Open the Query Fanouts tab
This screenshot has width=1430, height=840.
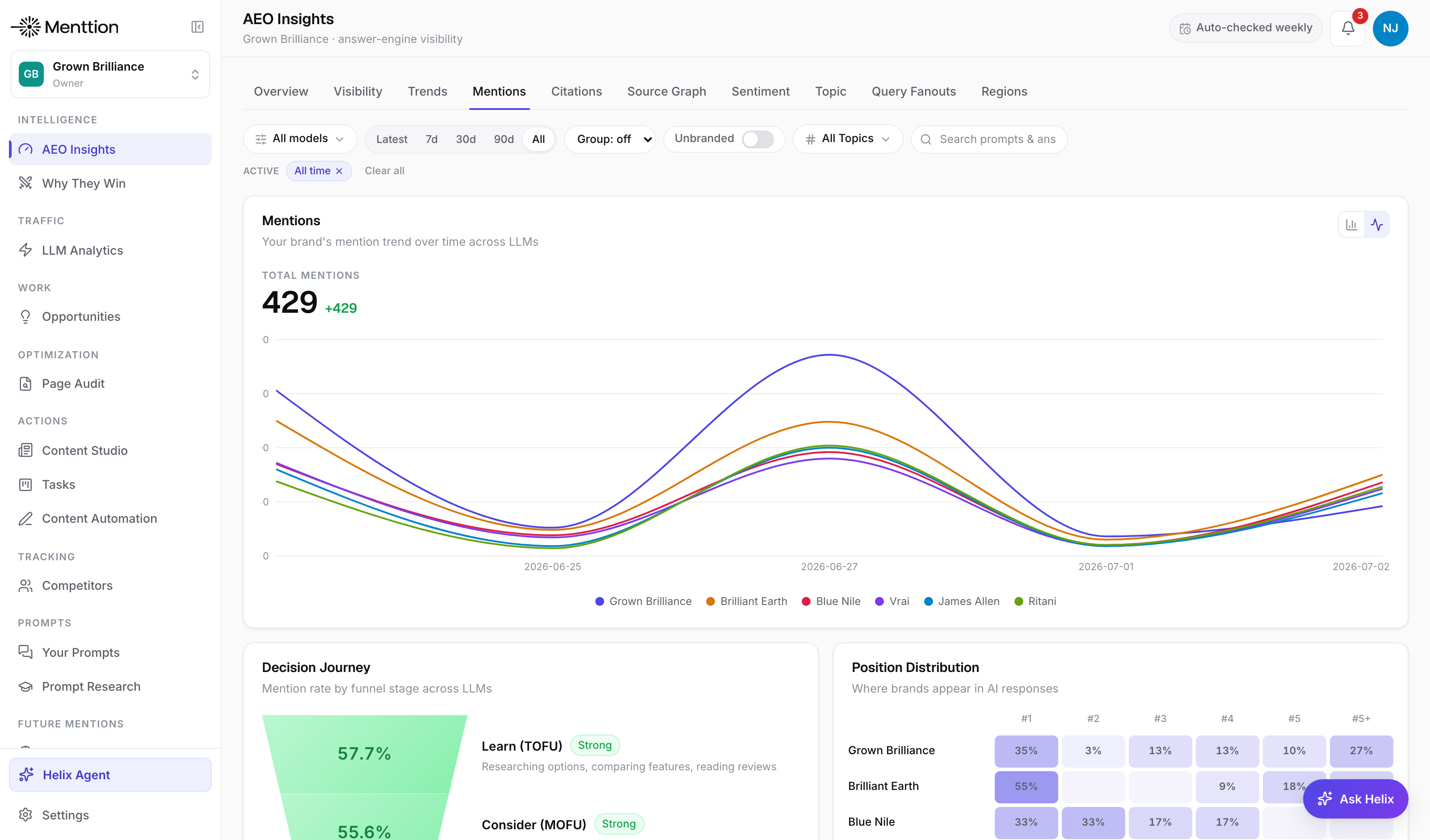pos(913,92)
